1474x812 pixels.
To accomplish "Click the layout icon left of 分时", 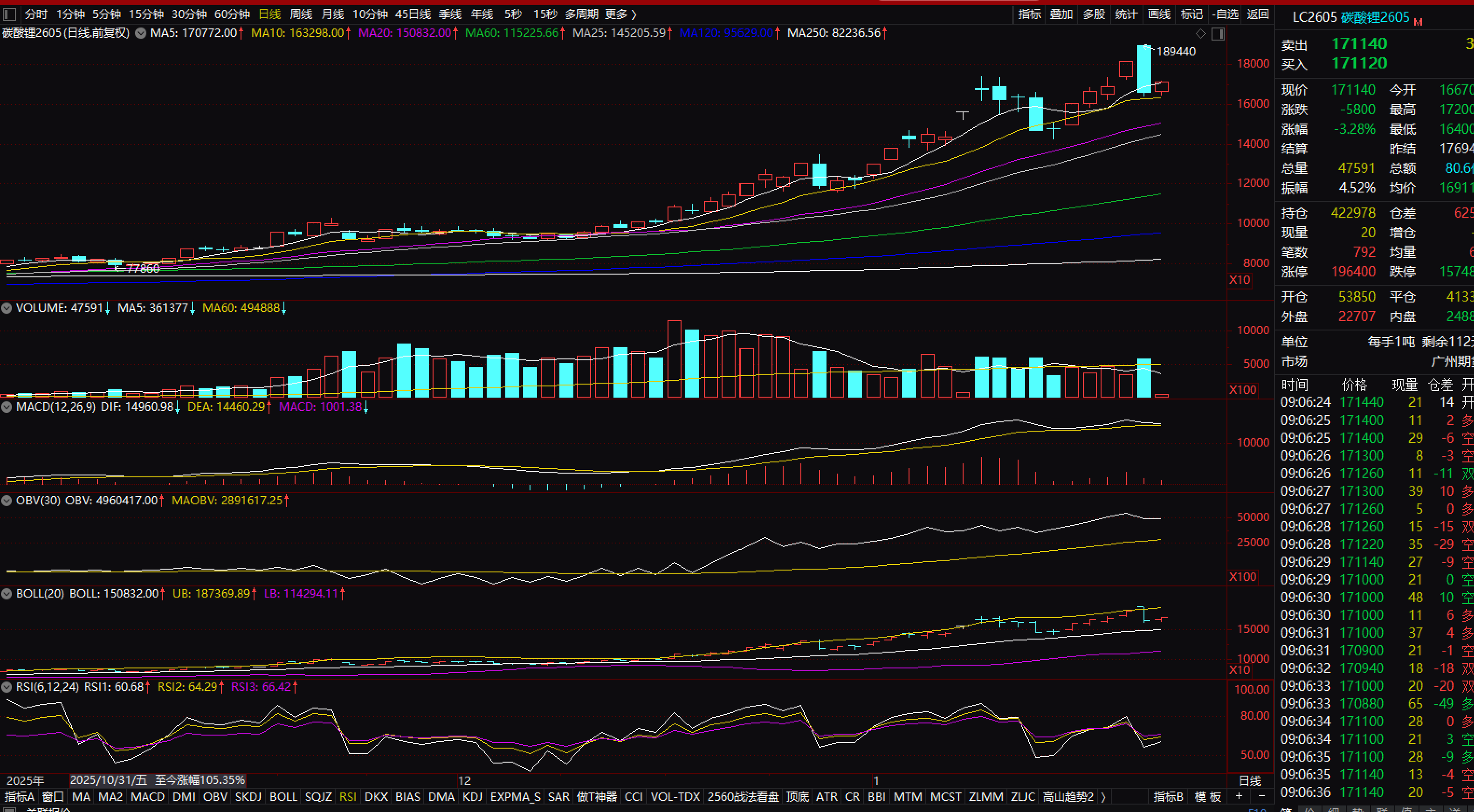I will tap(10, 14).
